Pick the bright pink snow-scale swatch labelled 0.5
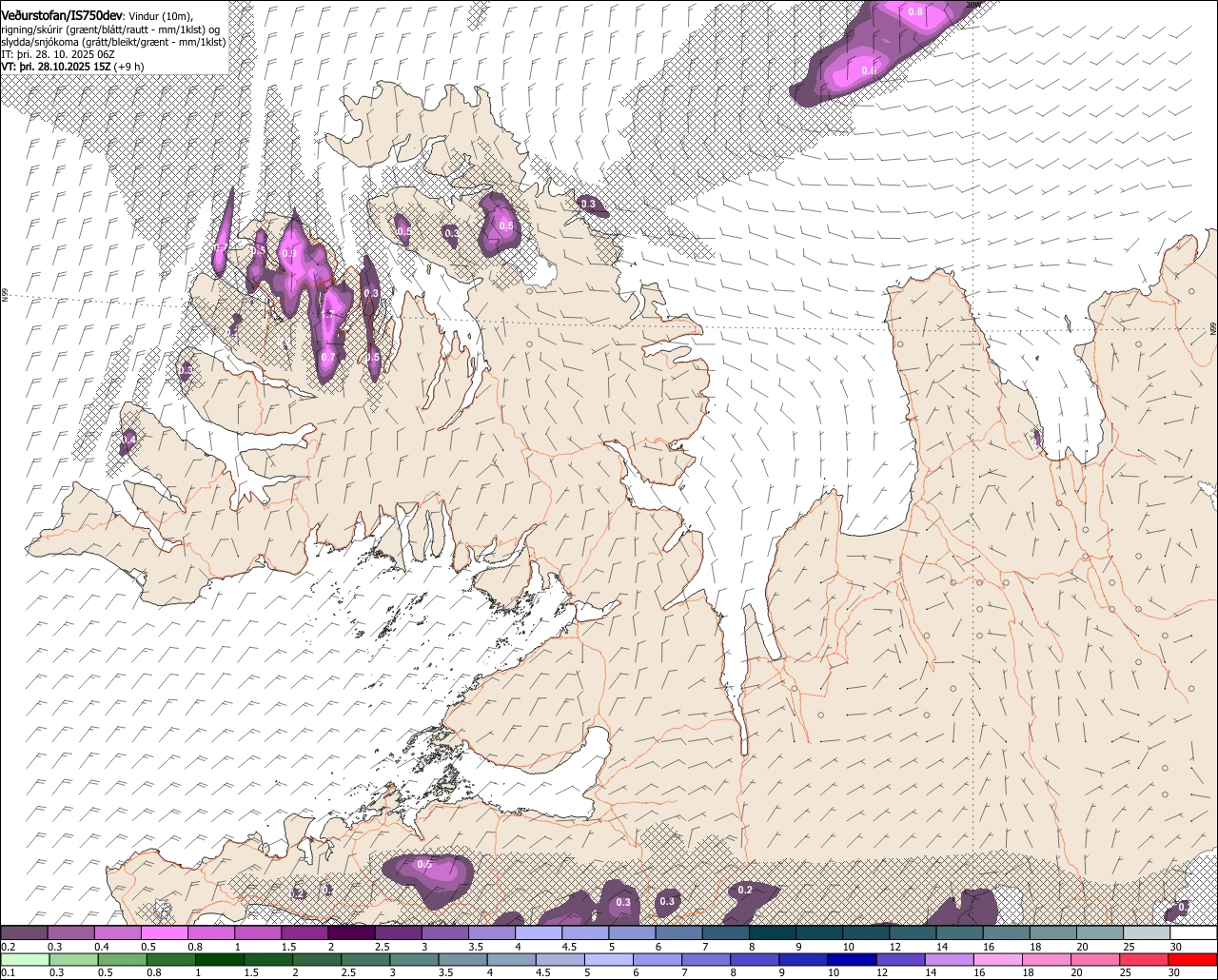 point(164,932)
